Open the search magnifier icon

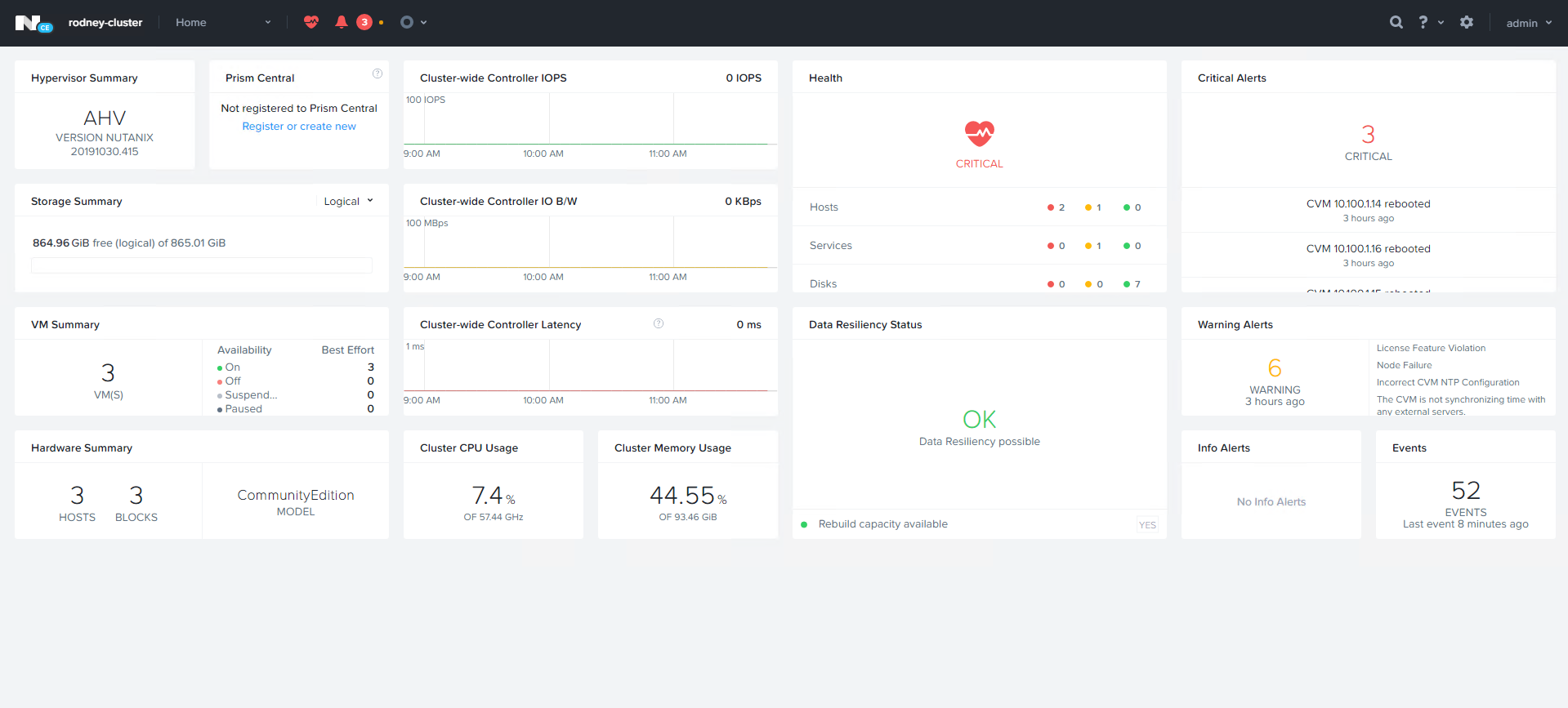(1396, 22)
